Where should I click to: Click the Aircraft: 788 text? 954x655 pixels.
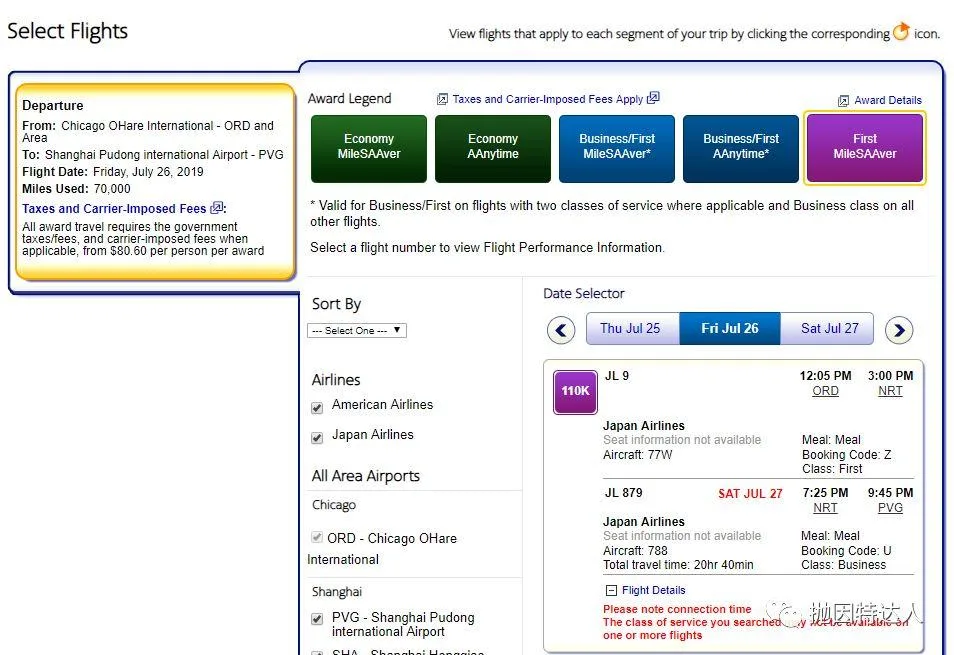(x=635, y=550)
